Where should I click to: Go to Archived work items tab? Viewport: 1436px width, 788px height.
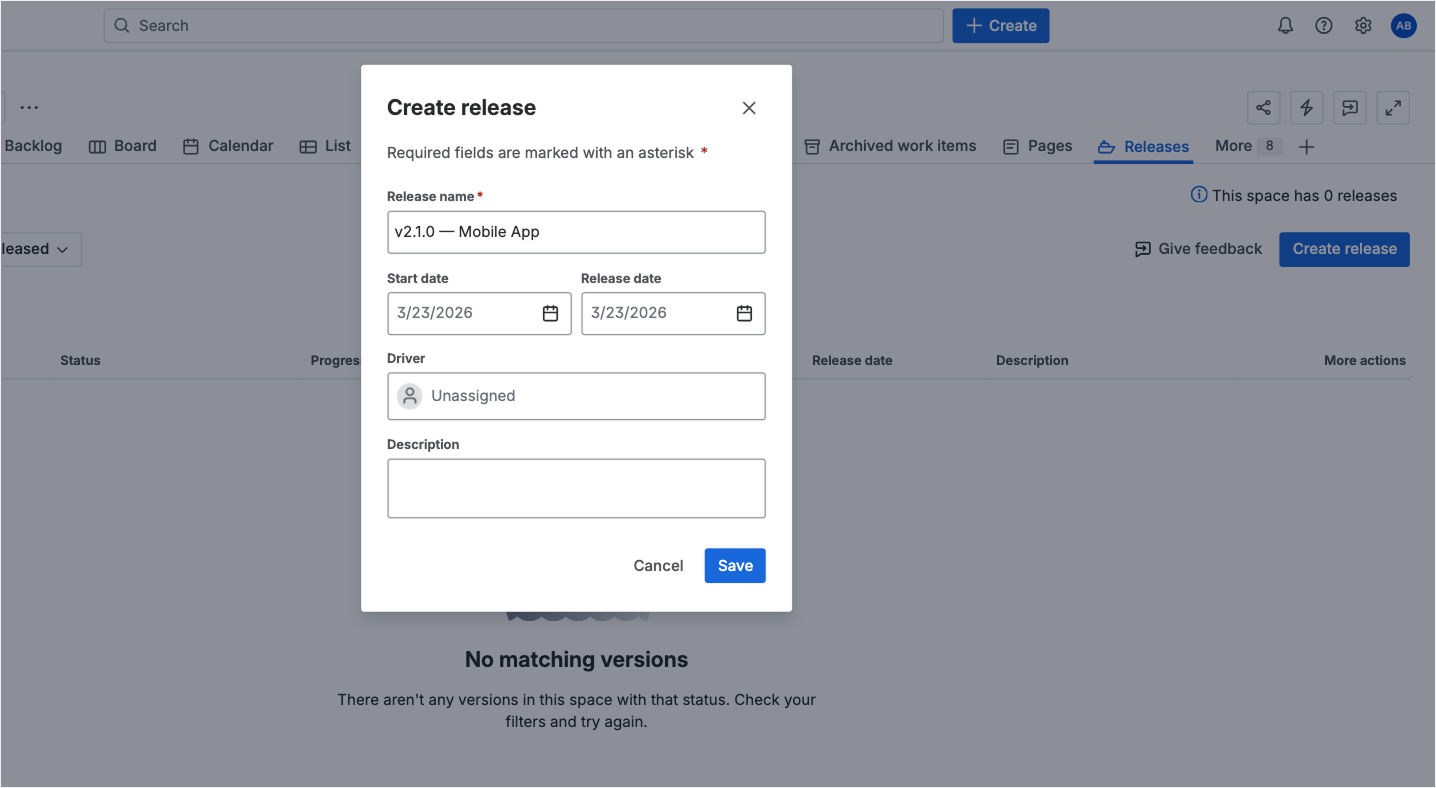pos(890,146)
